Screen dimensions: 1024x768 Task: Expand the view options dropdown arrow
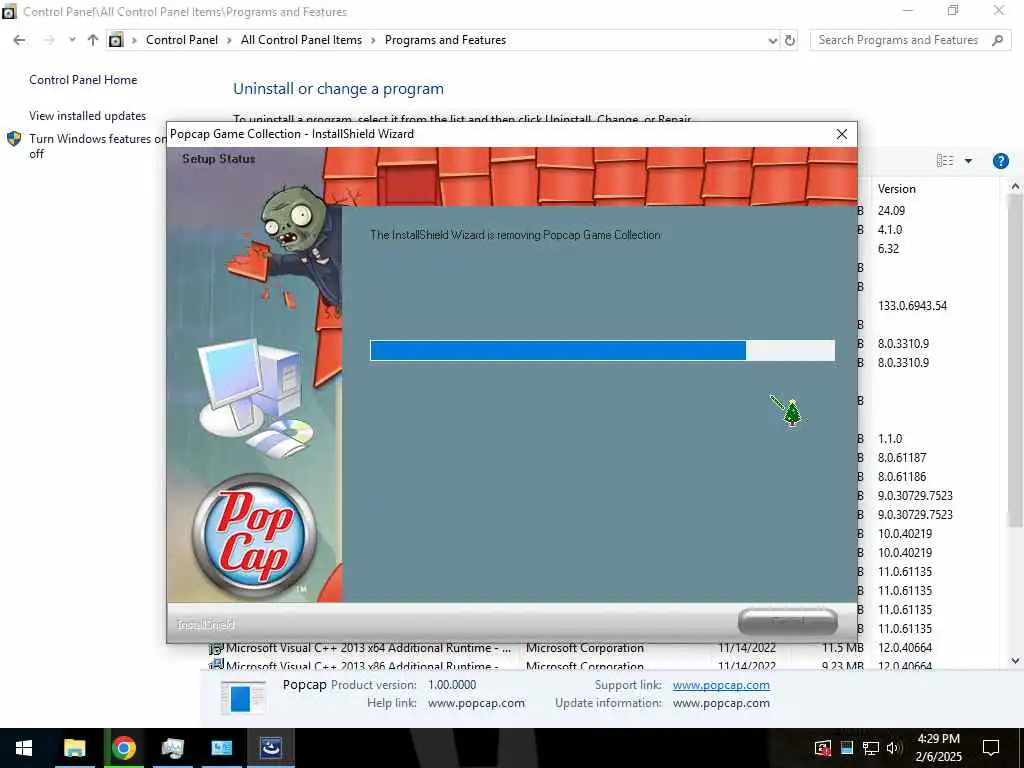[968, 161]
